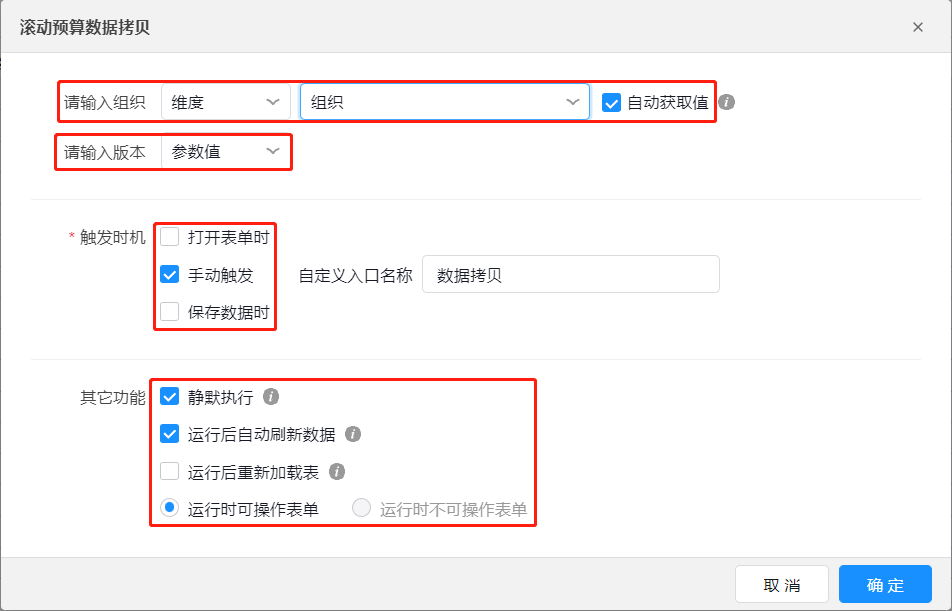Image resolution: width=952 pixels, height=611 pixels.
Task: Select the 运行时可操作表单 radio button
Action: click(170, 509)
